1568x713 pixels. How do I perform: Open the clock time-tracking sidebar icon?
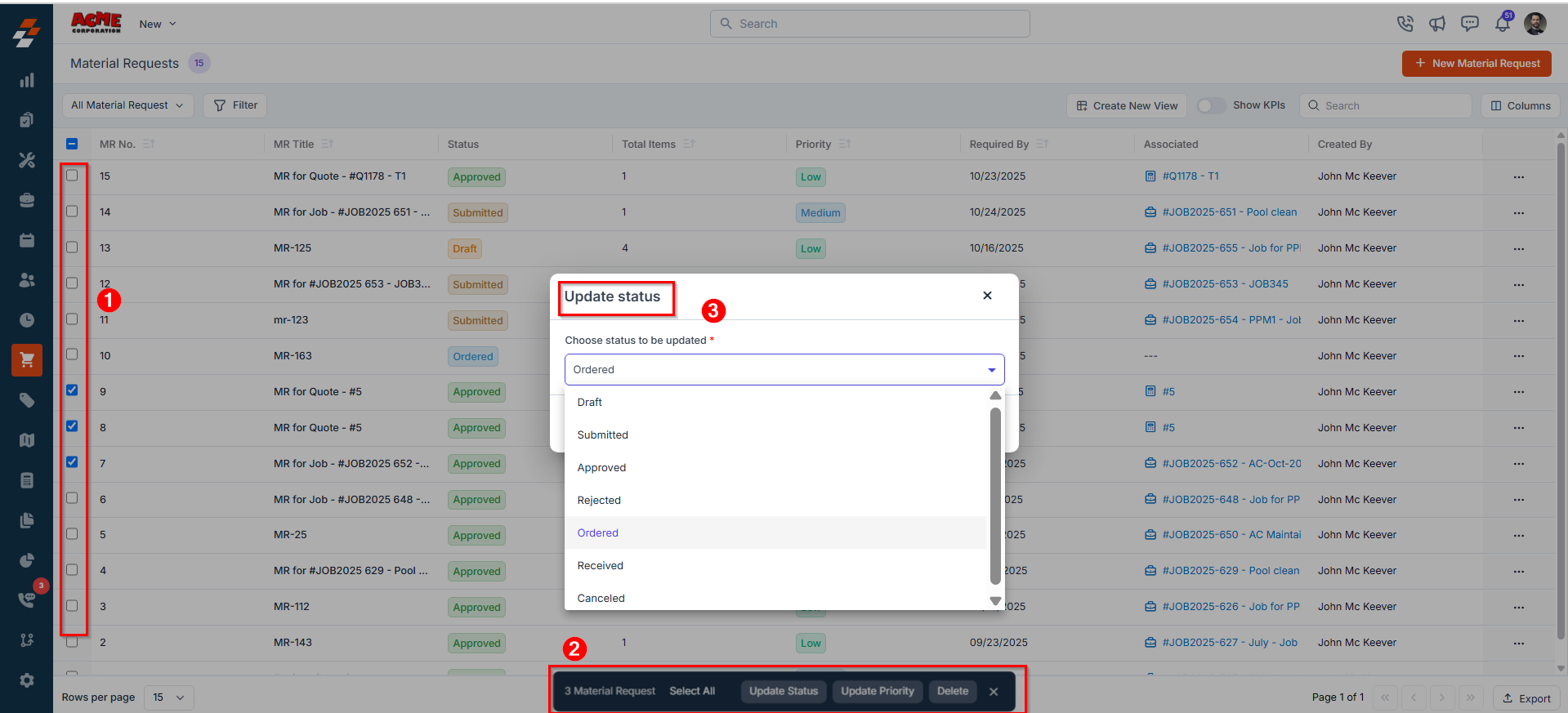[27, 320]
